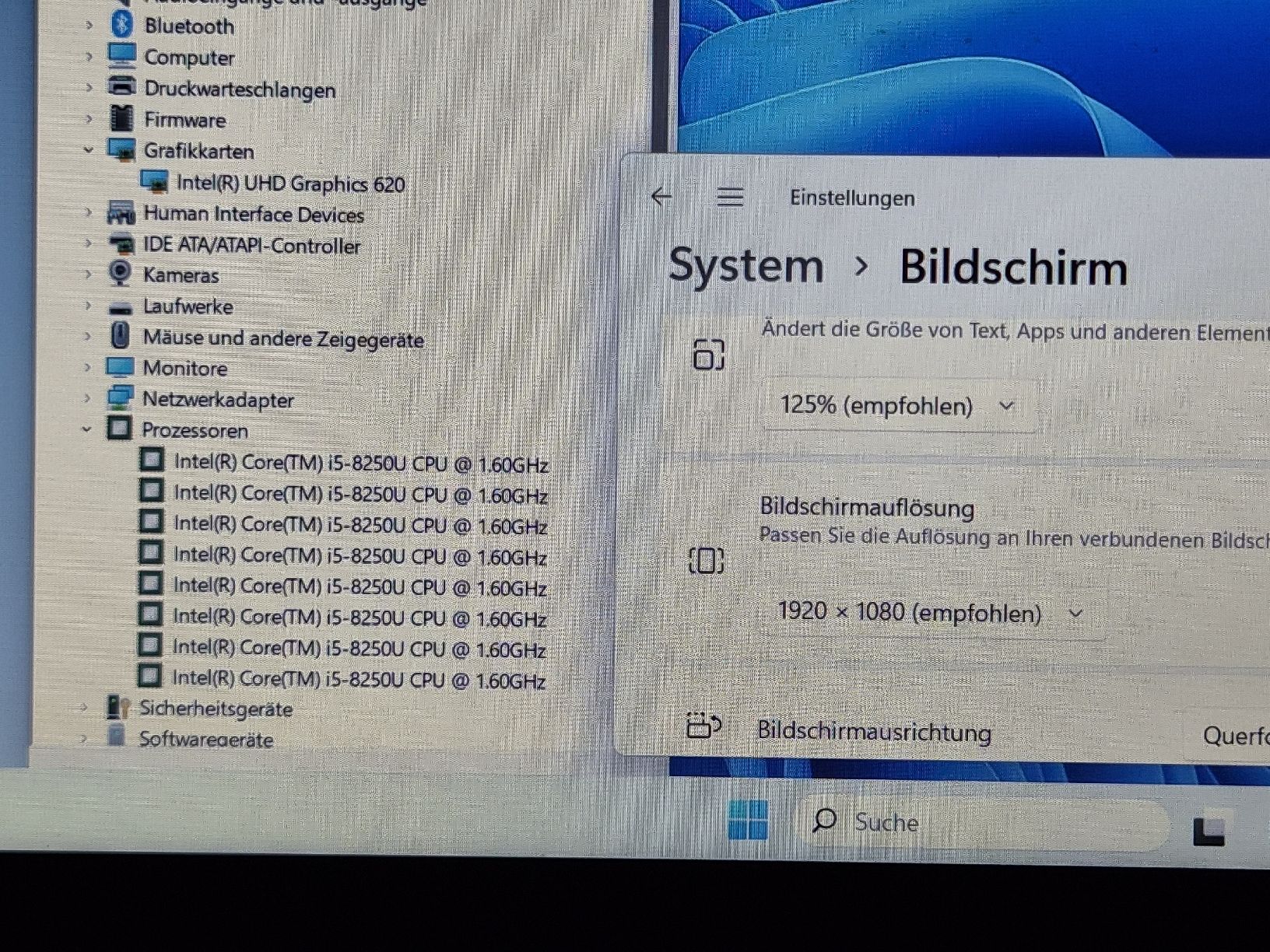Viewport: 1270px width, 952px height.
Task: Expand the Bluetooth tree node
Action: (89, 26)
